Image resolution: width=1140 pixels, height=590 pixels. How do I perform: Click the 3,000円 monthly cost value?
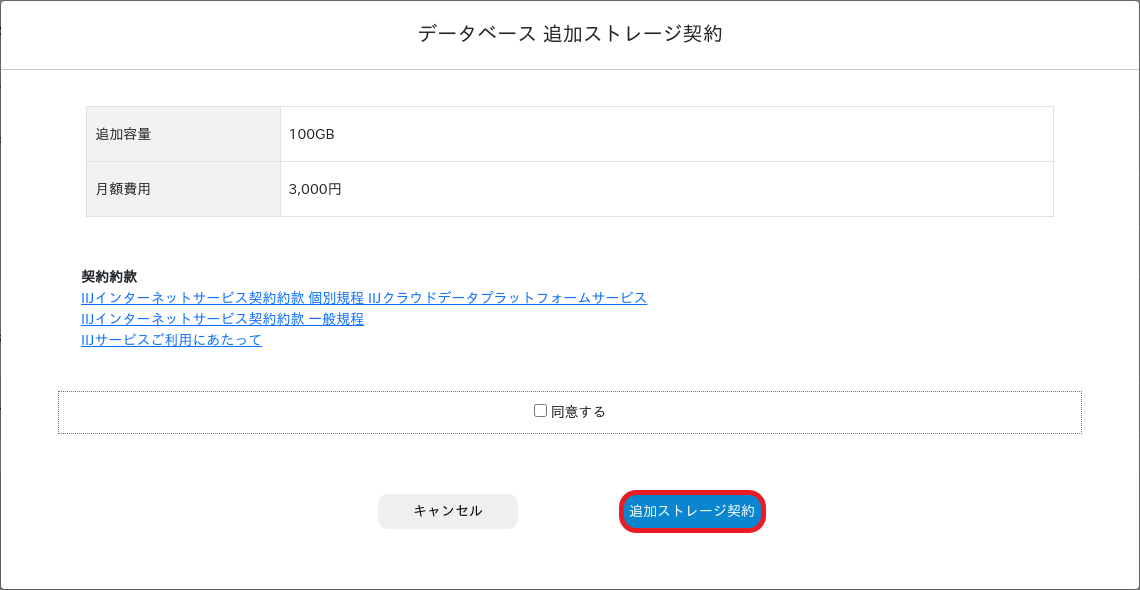click(x=315, y=190)
